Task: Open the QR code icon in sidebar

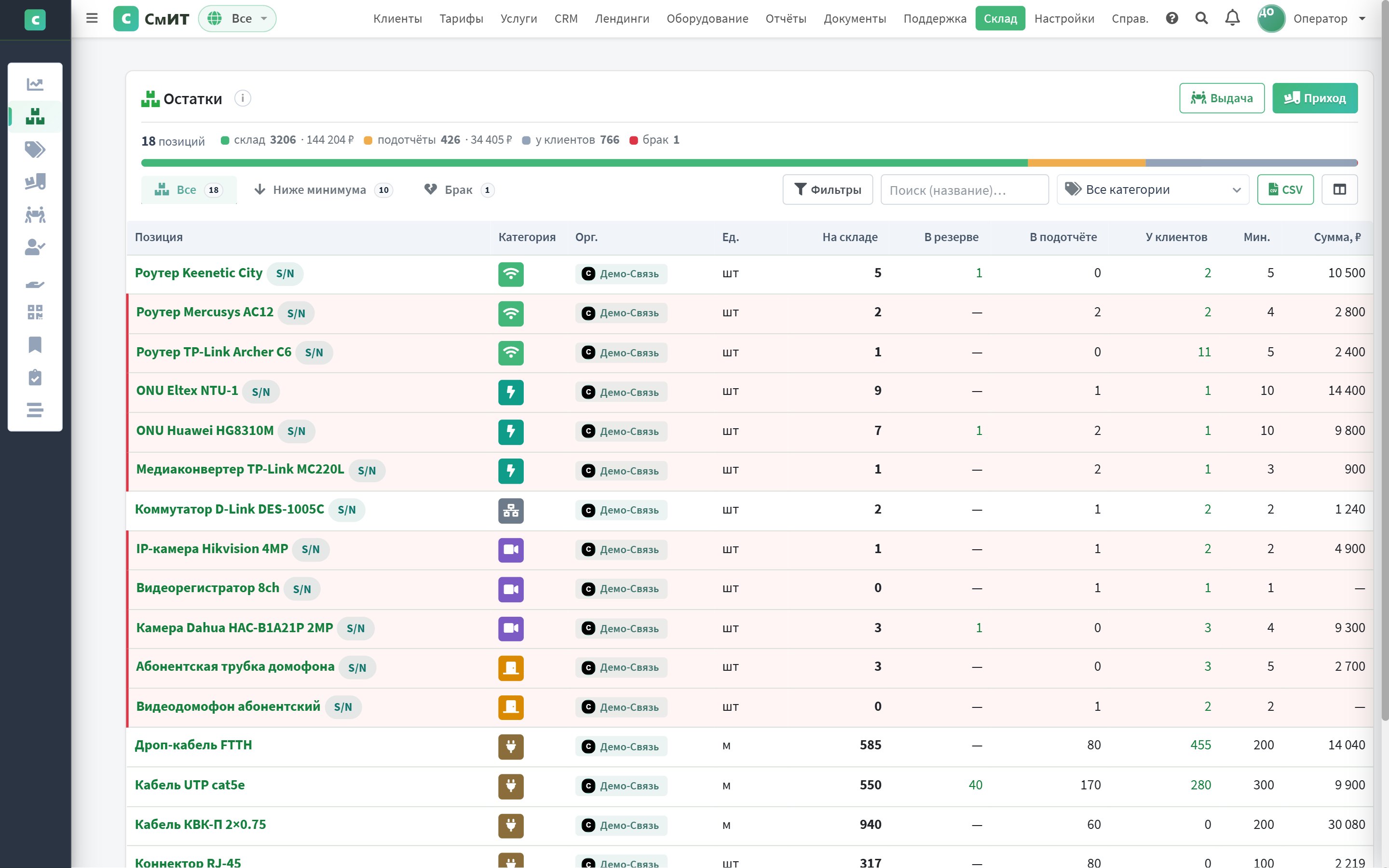Action: [35, 312]
